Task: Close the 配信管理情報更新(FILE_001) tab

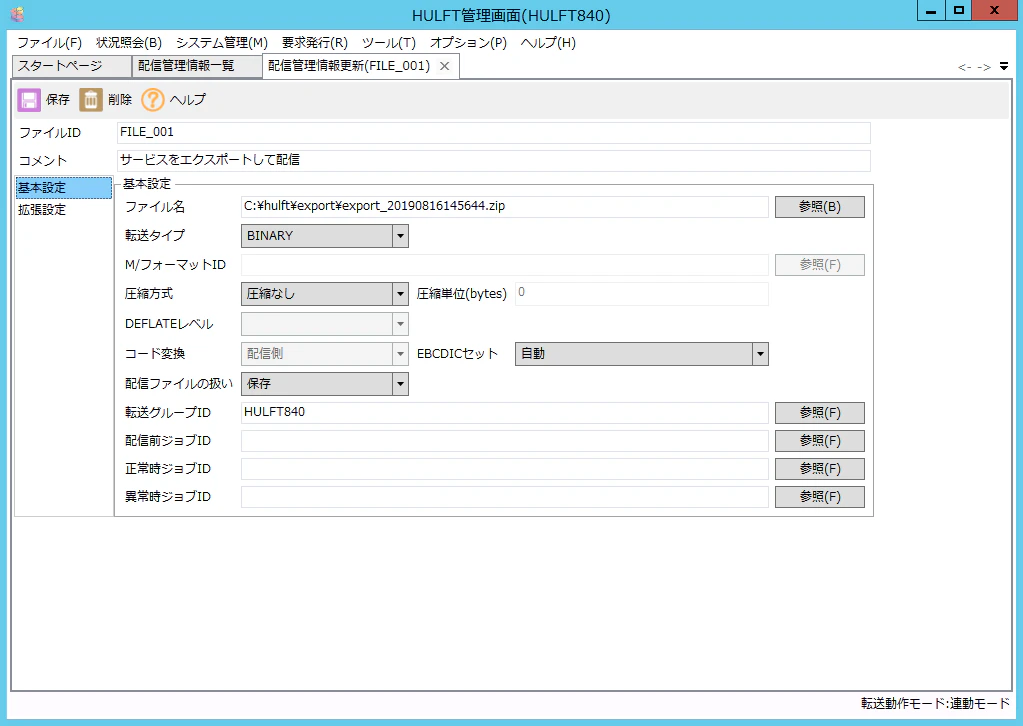Action: [x=444, y=66]
